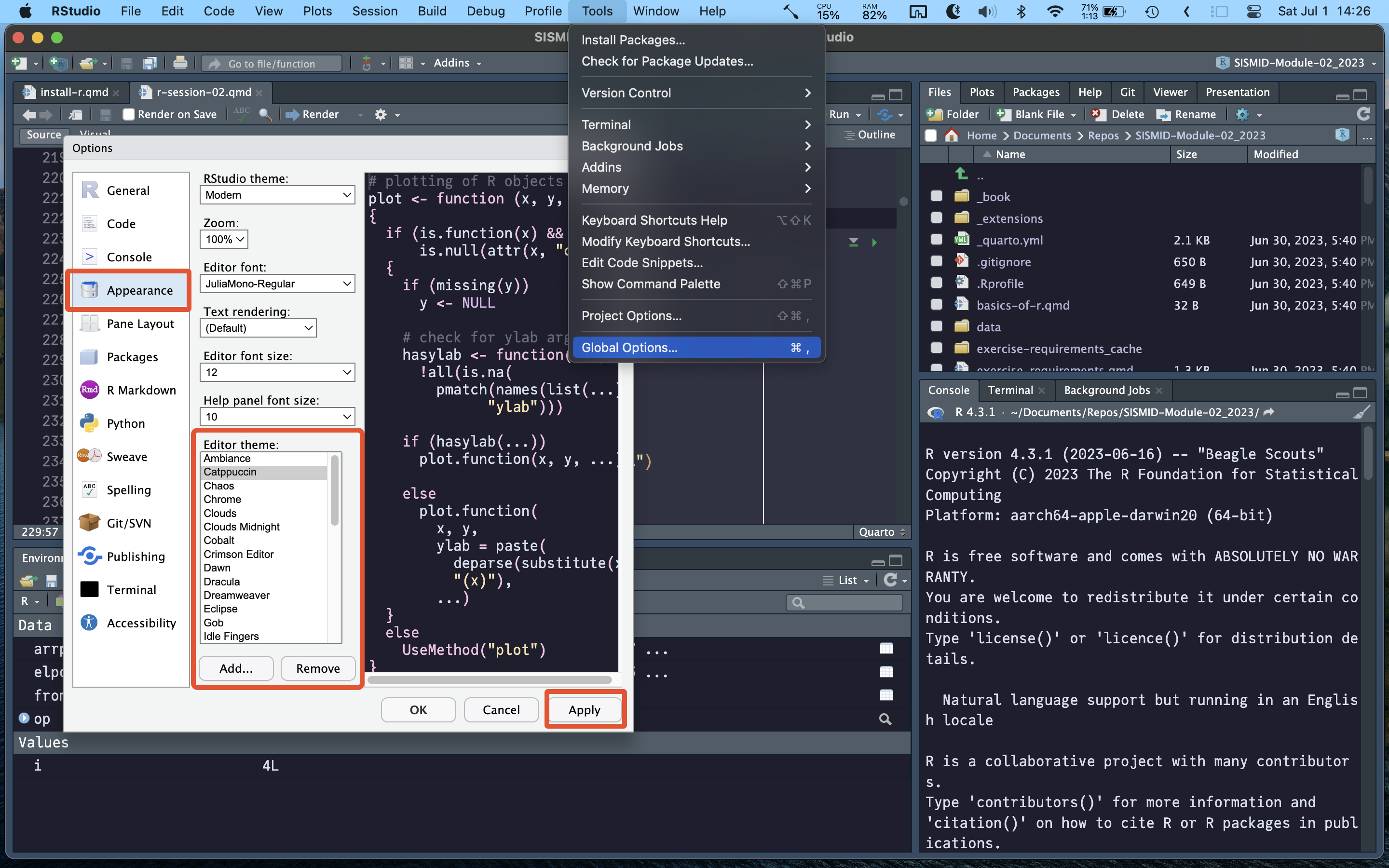This screenshot has height=868, width=1389.
Task: Click the clear console broom icon
Action: coord(1362,412)
